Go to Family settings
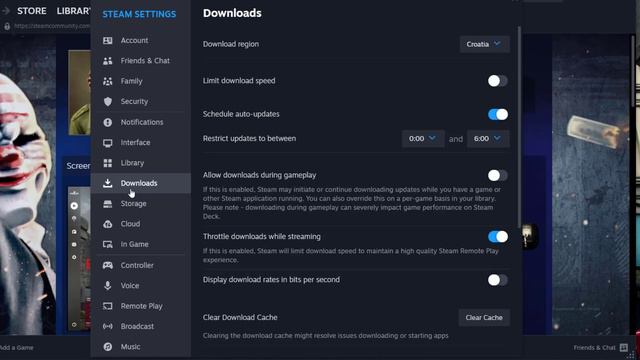The height and width of the screenshot is (360, 640). [141, 81]
